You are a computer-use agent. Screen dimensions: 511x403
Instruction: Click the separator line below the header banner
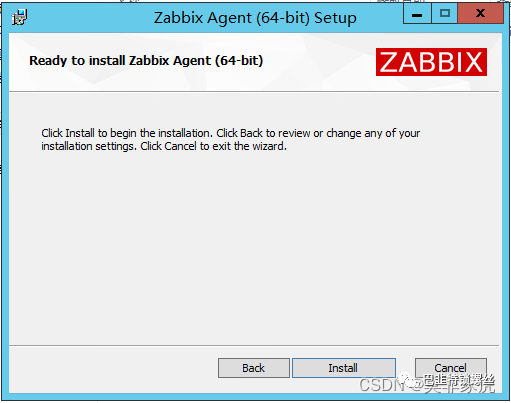tap(254, 91)
